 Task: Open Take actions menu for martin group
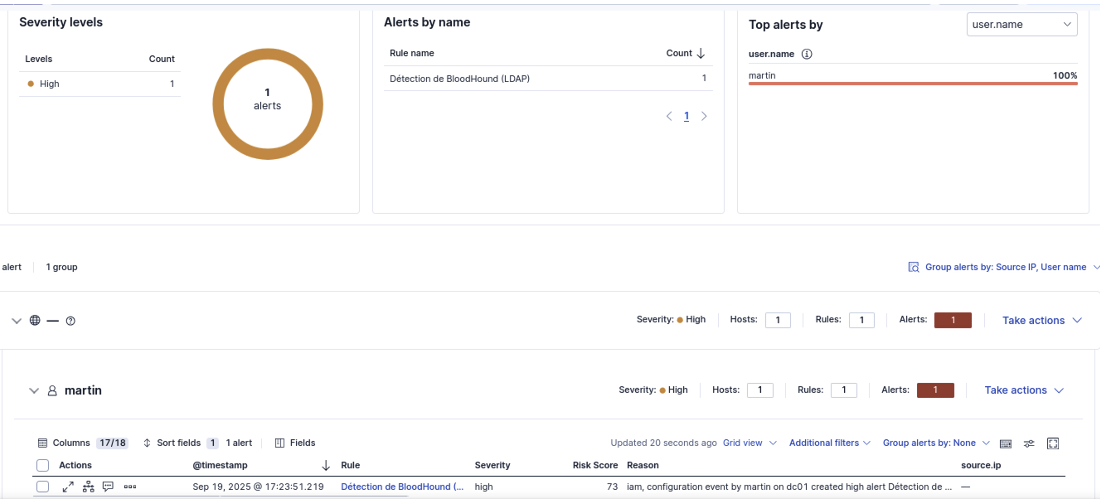pos(1023,390)
